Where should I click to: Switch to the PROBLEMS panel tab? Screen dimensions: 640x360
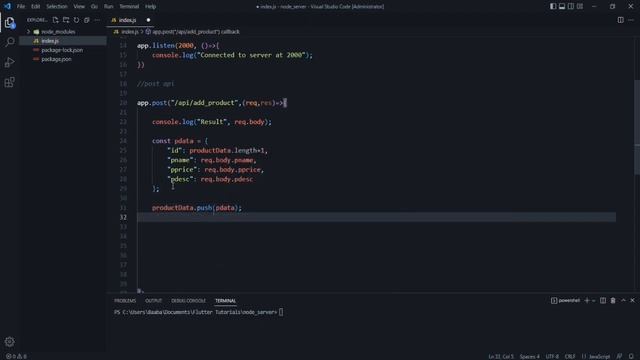point(125,301)
